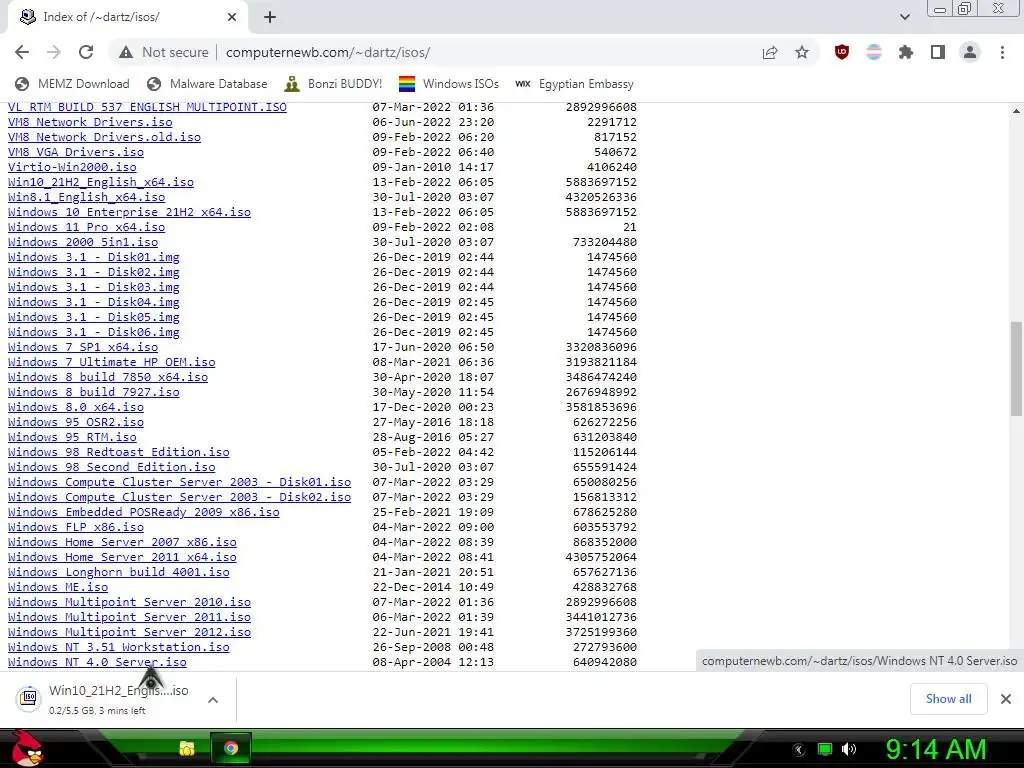Open Chrome's three-dot menu
Viewport: 1024px width, 768px height.
tap(1002, 52)
